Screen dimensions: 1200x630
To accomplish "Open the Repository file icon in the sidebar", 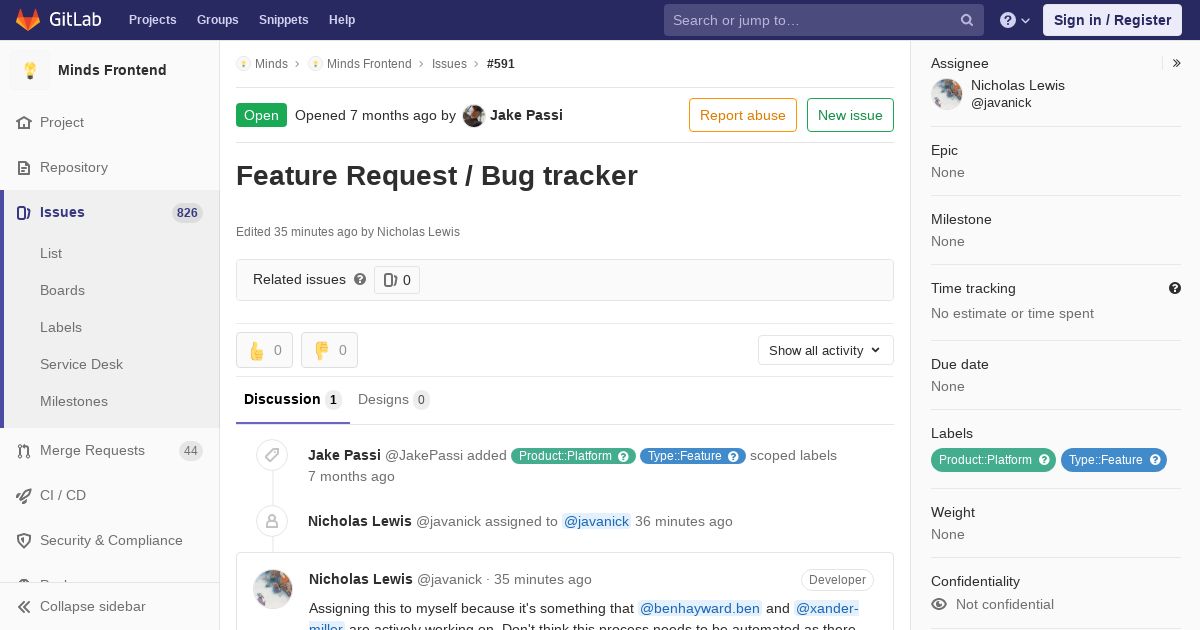I will (x=24, y=168).
